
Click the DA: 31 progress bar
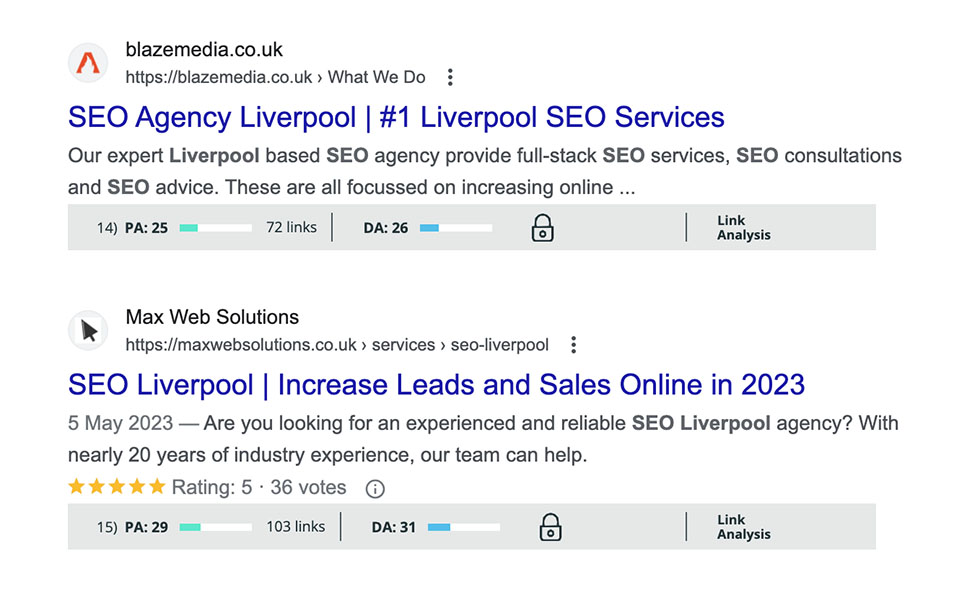[464, 528]
